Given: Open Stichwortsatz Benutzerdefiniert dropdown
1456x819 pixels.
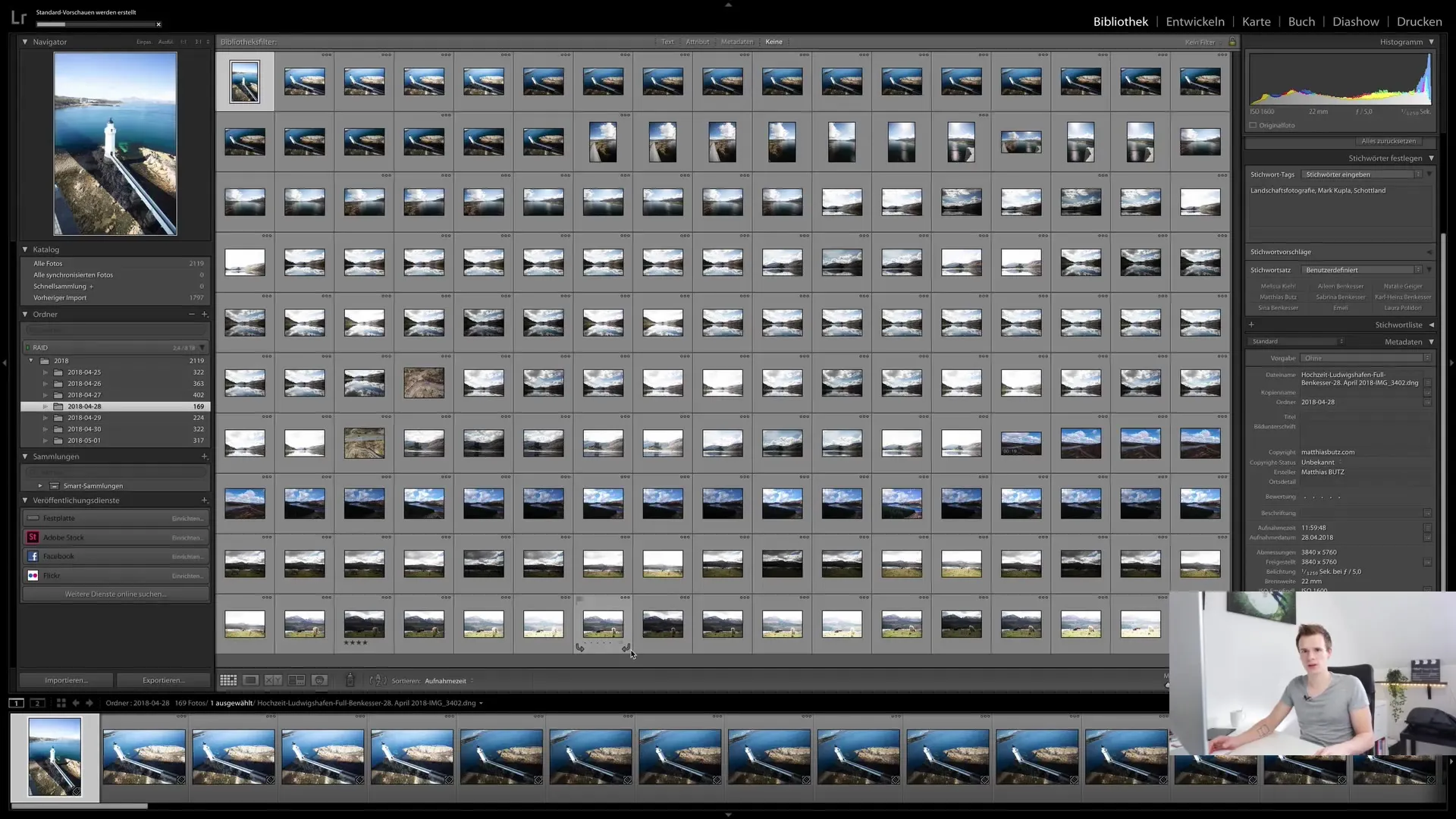Looking at the screenshot, I should [1362, 270].
